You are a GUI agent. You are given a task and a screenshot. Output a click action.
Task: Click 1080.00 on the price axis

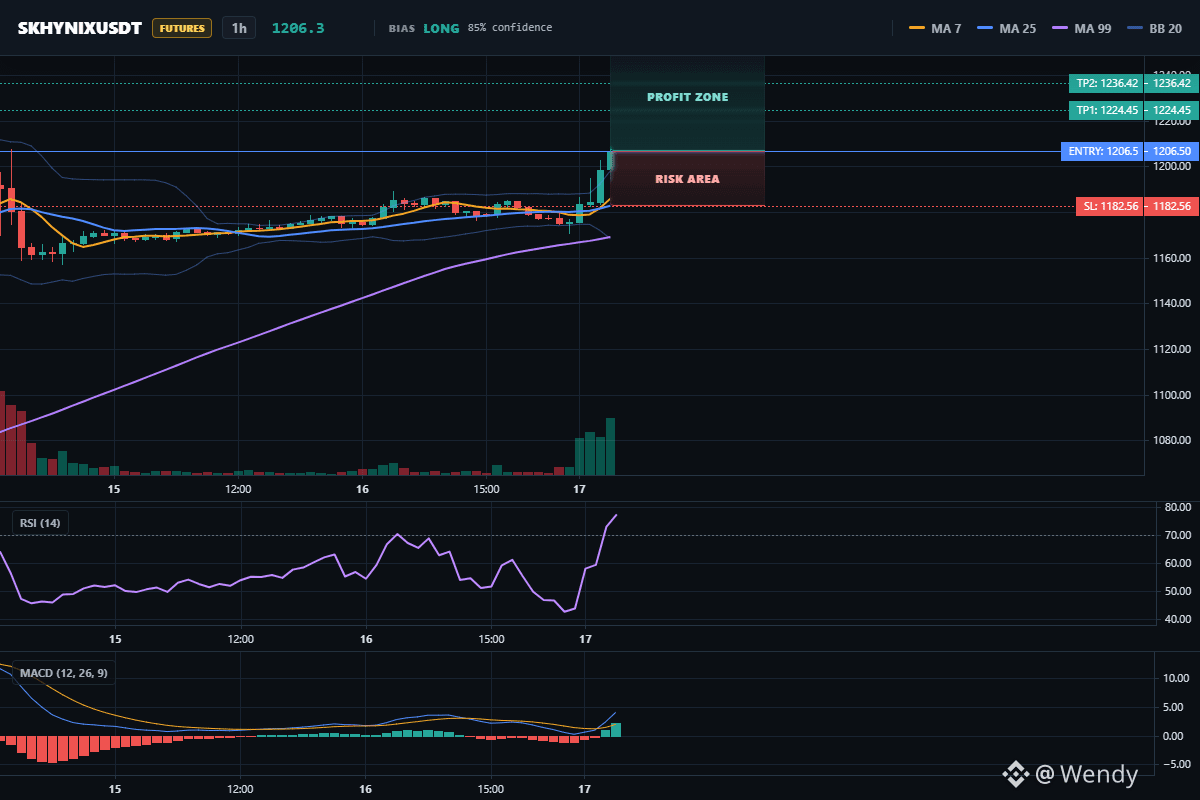pyautogui.click(x=1171, y=440)
